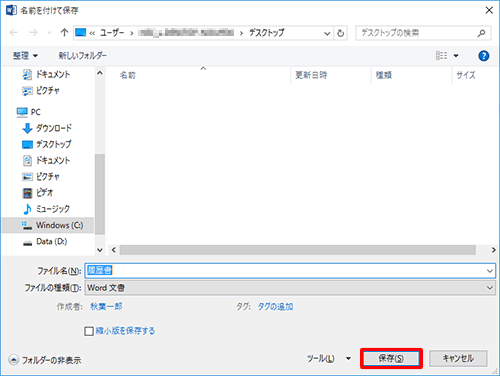
Task: Click the search magnifier icon
Action: [x=481, y=33]
